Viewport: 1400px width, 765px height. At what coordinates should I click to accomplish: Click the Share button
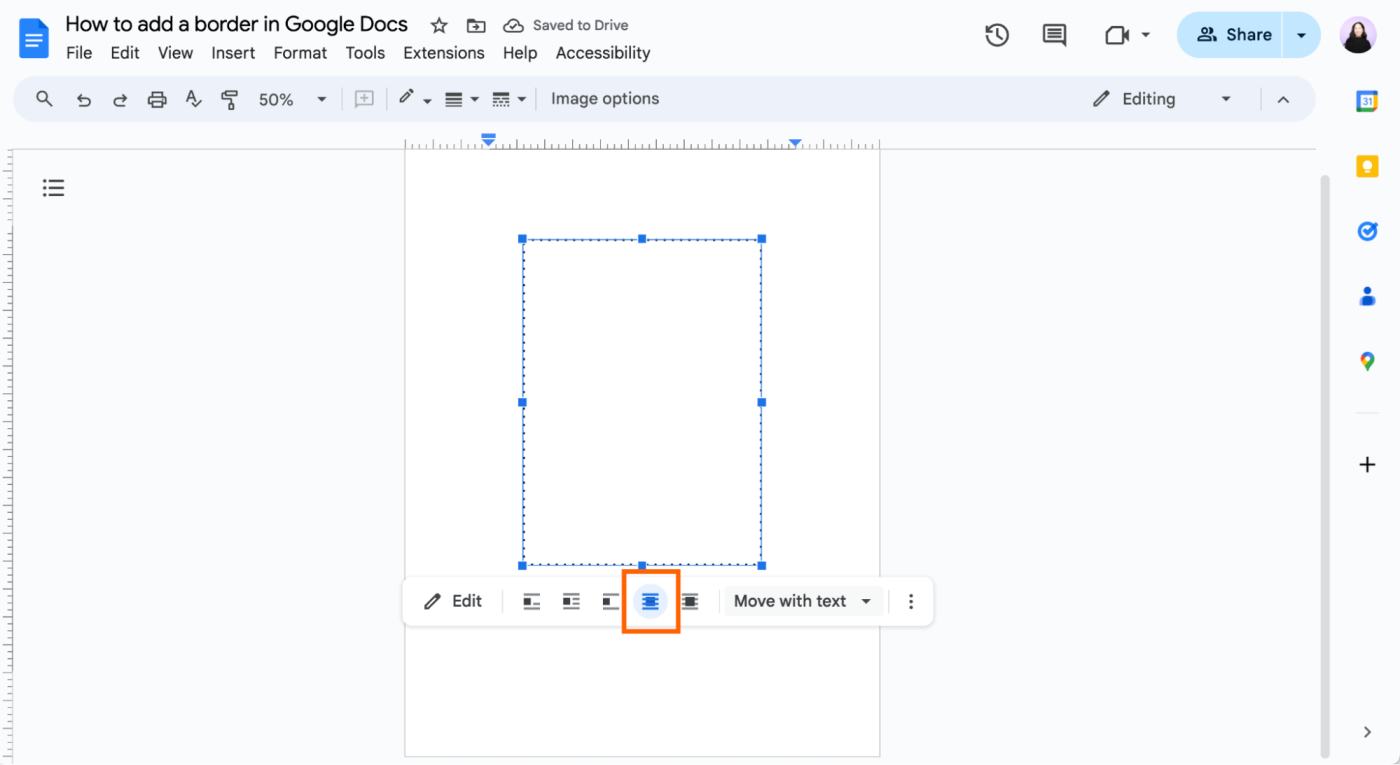tap(1234, 35)
